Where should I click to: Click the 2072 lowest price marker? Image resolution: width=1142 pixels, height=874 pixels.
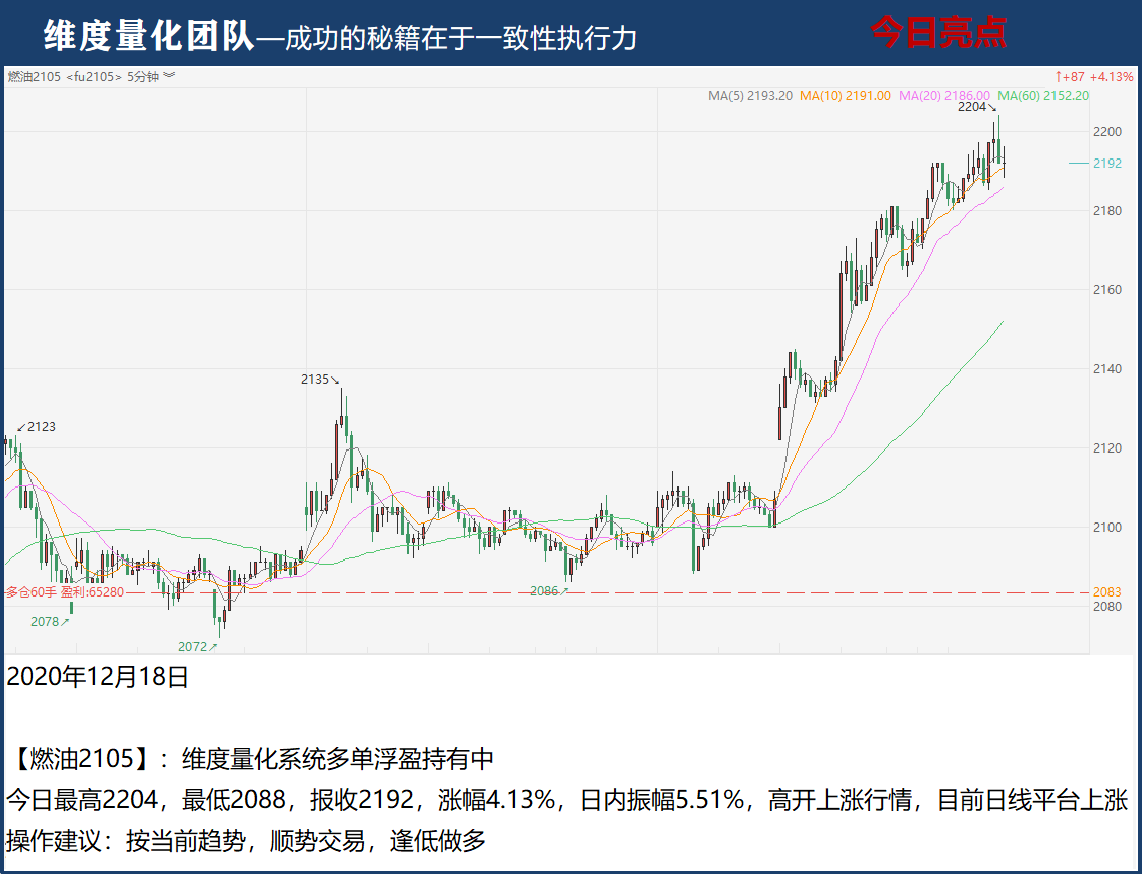coord(193,646)
